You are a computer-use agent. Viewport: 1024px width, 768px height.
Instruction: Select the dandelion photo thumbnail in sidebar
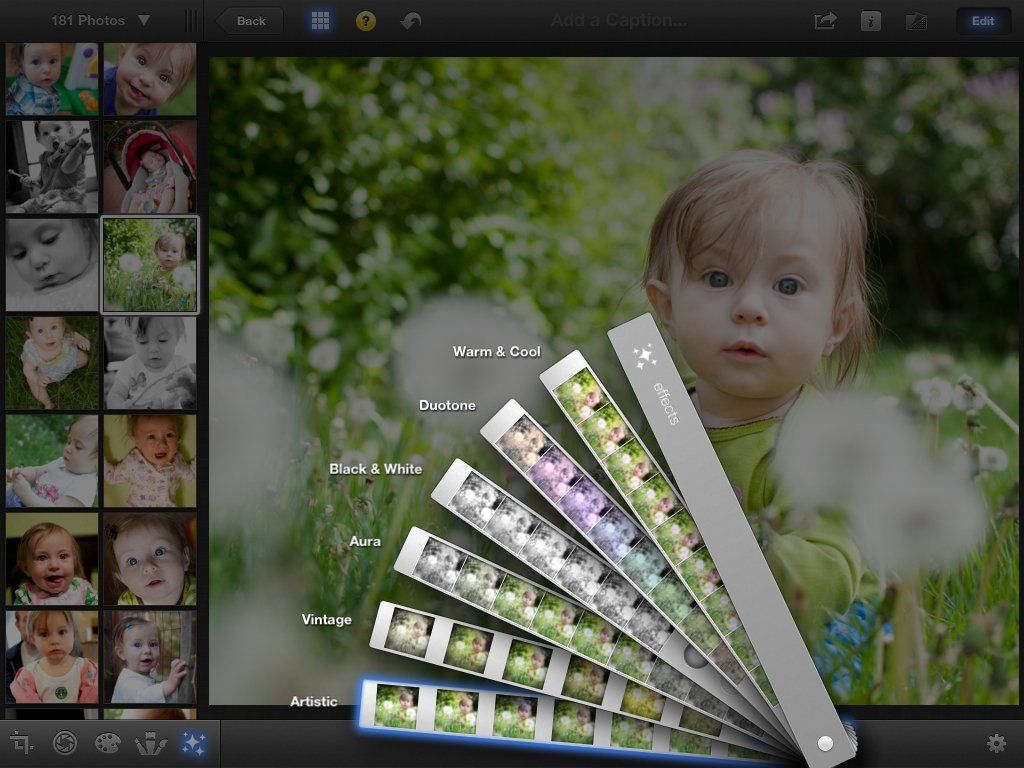pyautogui.click(x=150, y=263)
